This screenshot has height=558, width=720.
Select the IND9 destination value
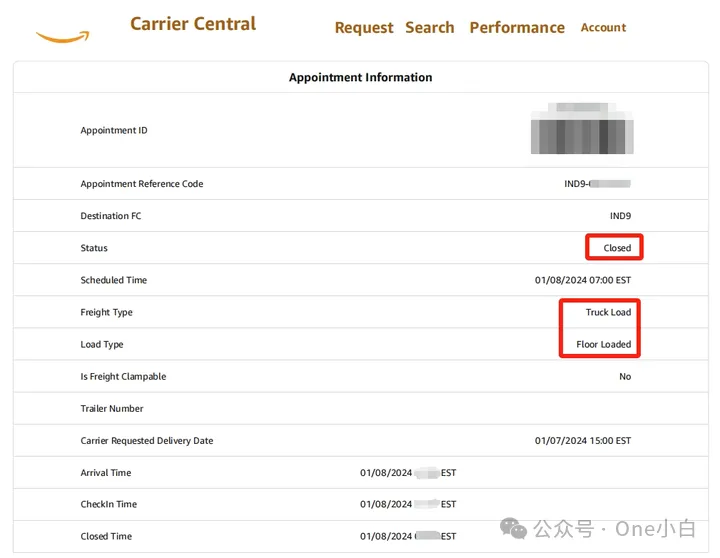(x=620, y=216)
